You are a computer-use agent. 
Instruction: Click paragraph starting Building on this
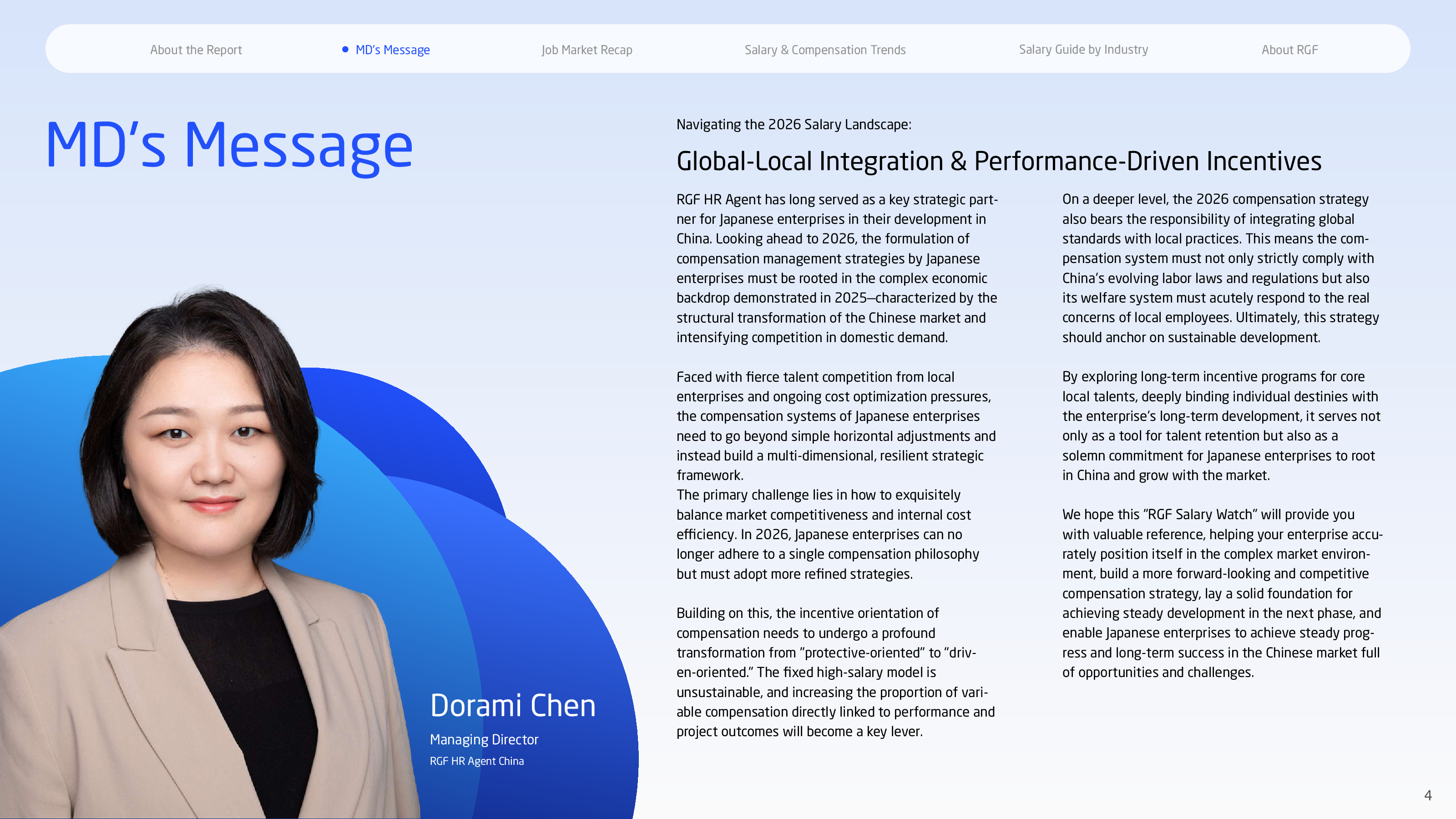click(x=835, y=672)
